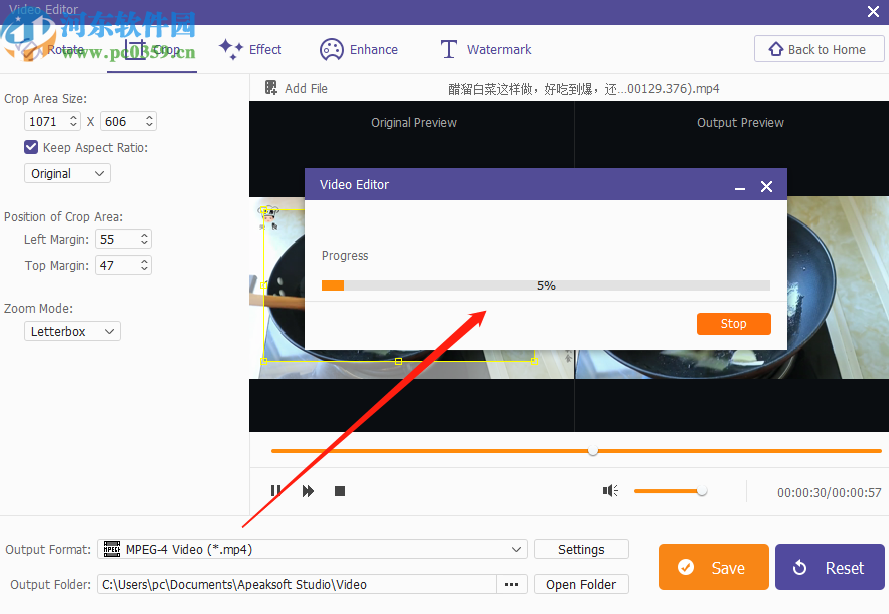
Task: Click the Output Folder path field
Action: [x=297, y=585]
